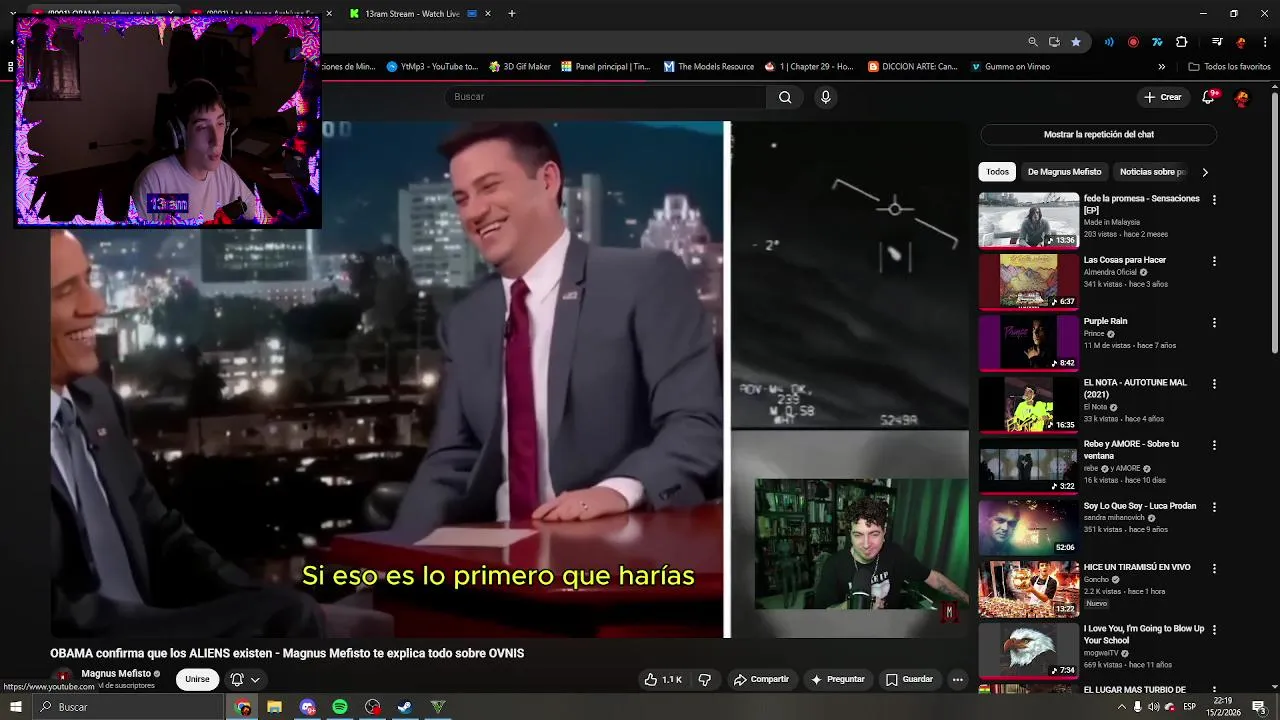Open 3D Gif Maker bookmark
Image resolution: width=1280 pixels, height=720 pixels.
click(x=520, y=67)
